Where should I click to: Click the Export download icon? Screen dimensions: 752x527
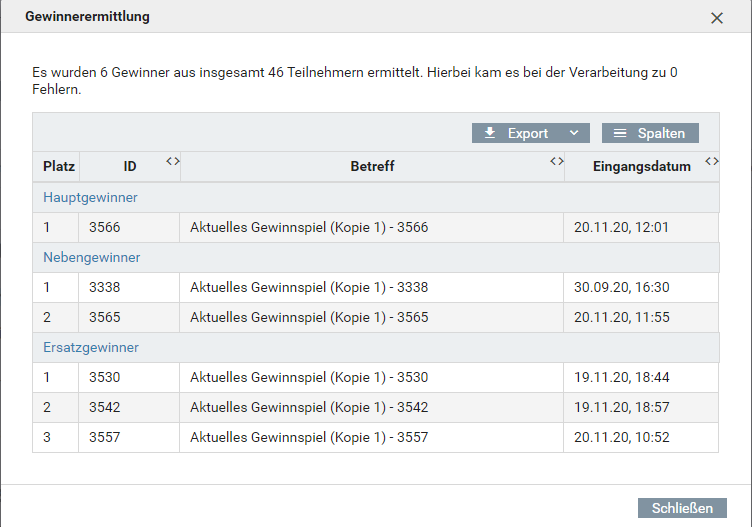click(490, 133)
